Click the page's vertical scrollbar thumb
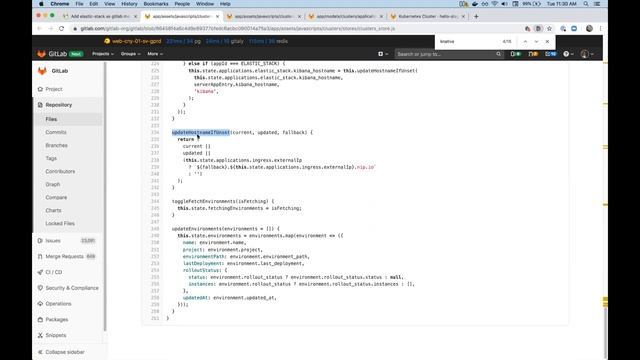640x360 pixels. [x=605, y=333]
